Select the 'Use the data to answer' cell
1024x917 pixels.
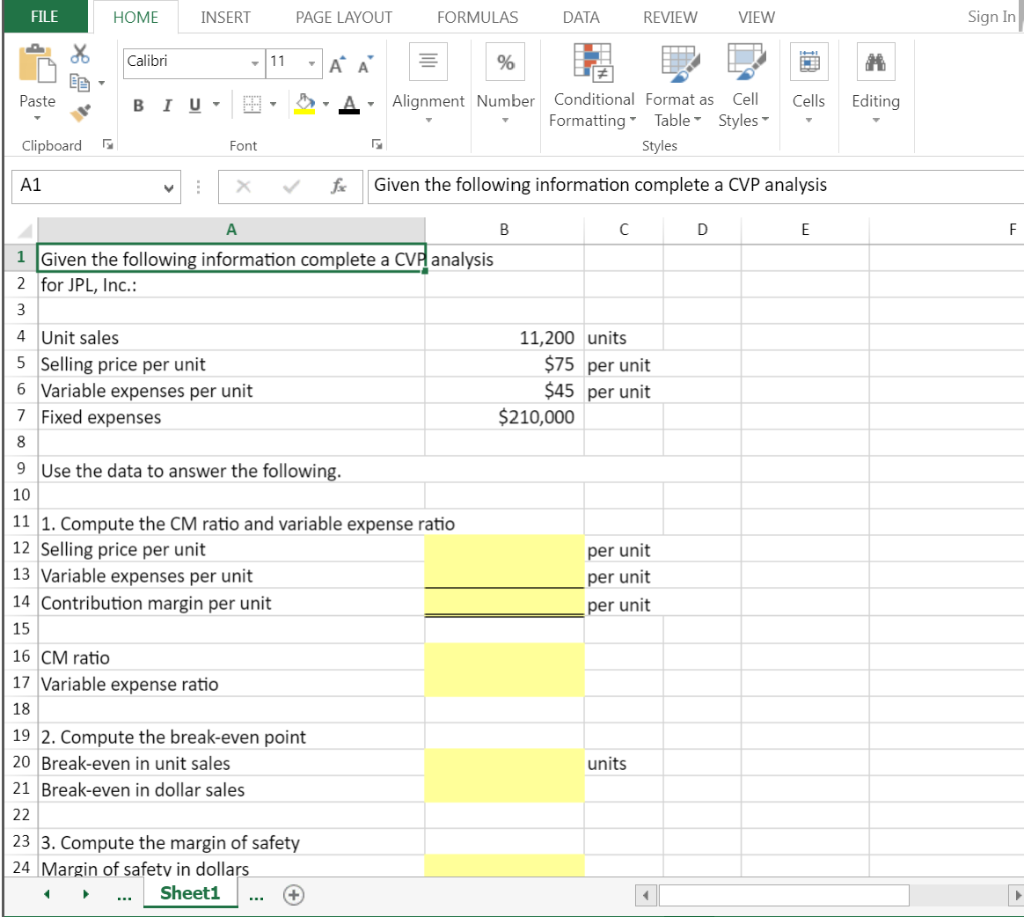(x=231, y=470)
